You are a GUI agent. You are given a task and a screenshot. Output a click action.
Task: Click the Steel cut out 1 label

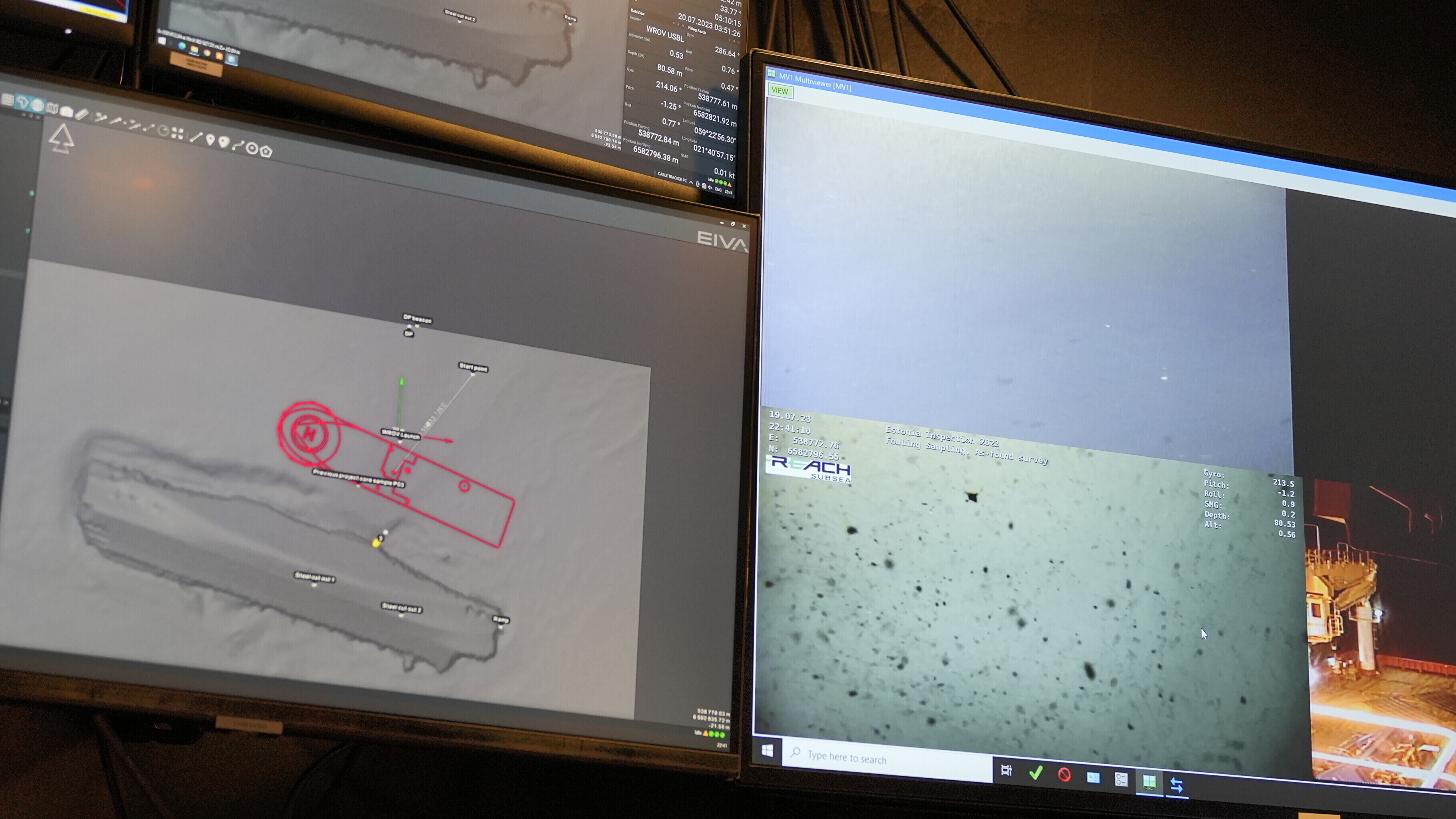point(315,577)
